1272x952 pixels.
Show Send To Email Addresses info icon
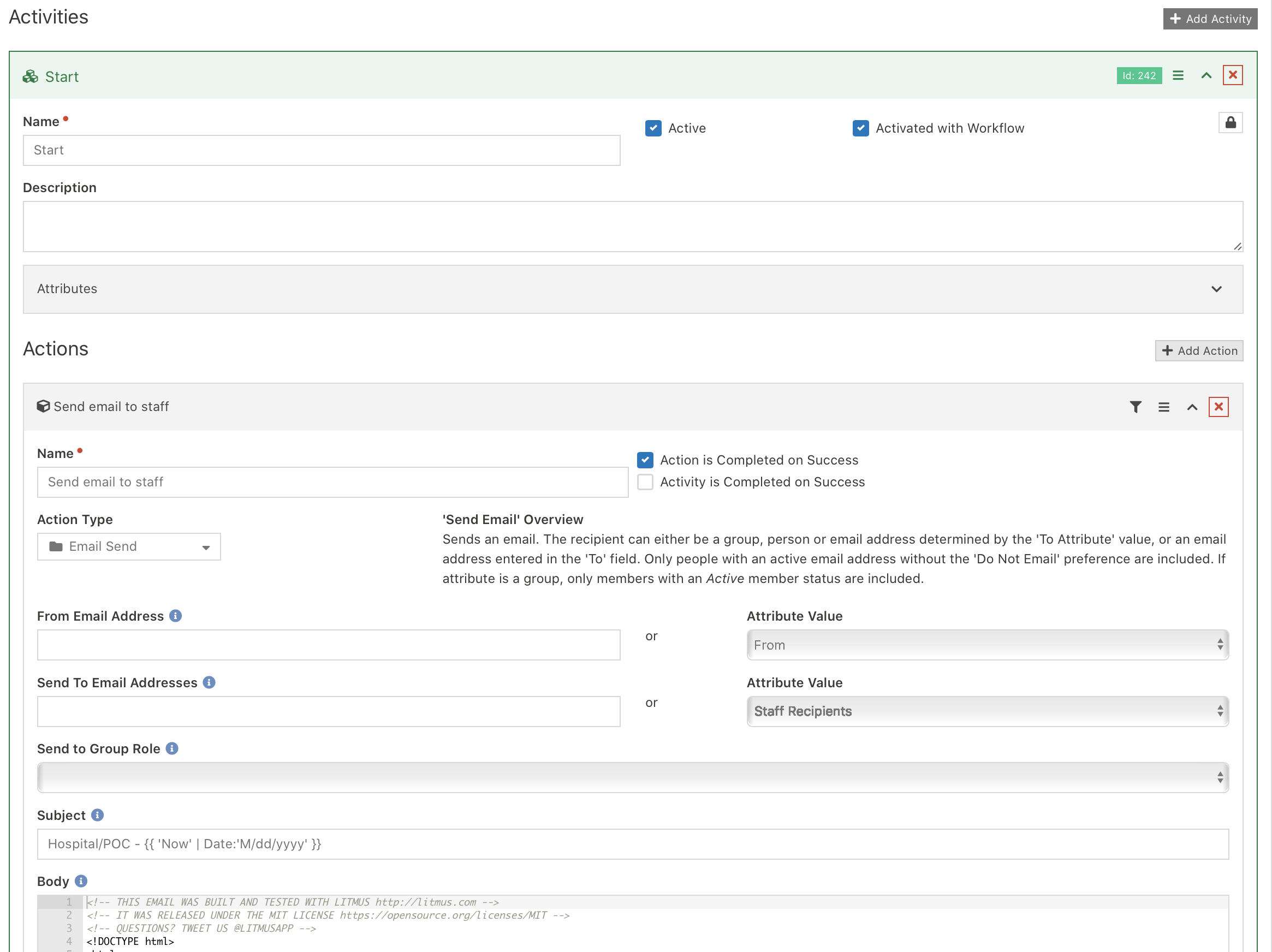[209, 682]
